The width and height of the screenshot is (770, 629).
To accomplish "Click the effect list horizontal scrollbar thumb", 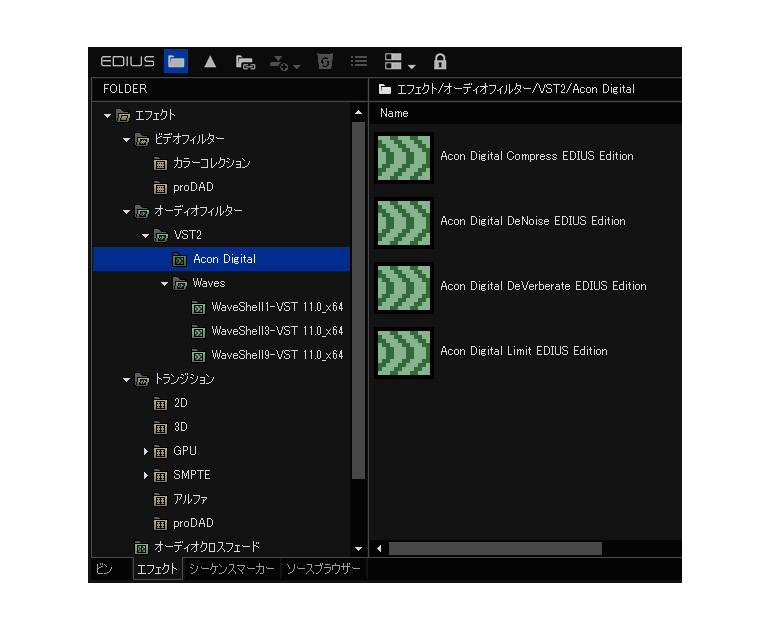I will 495,548.
